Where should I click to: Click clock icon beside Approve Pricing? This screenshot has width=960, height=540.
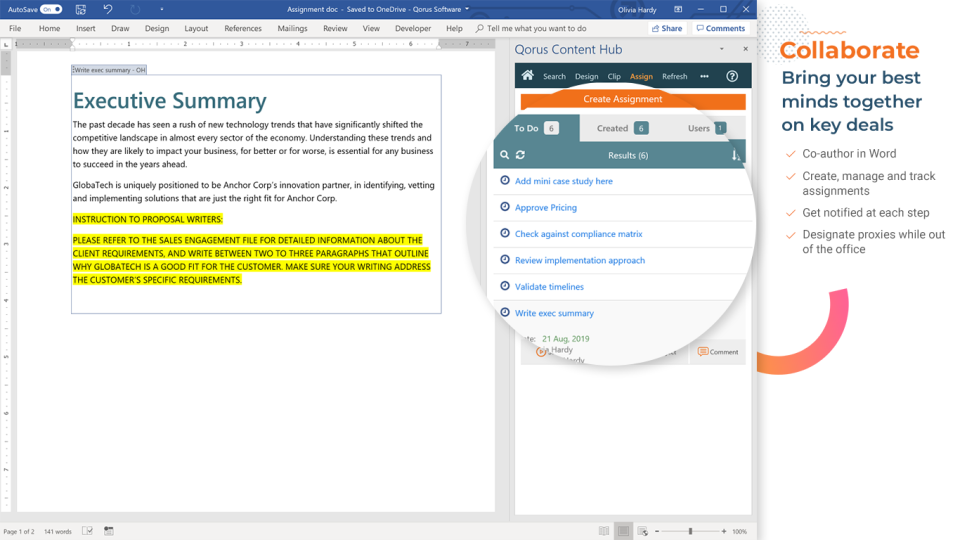[x=504, y=207]
